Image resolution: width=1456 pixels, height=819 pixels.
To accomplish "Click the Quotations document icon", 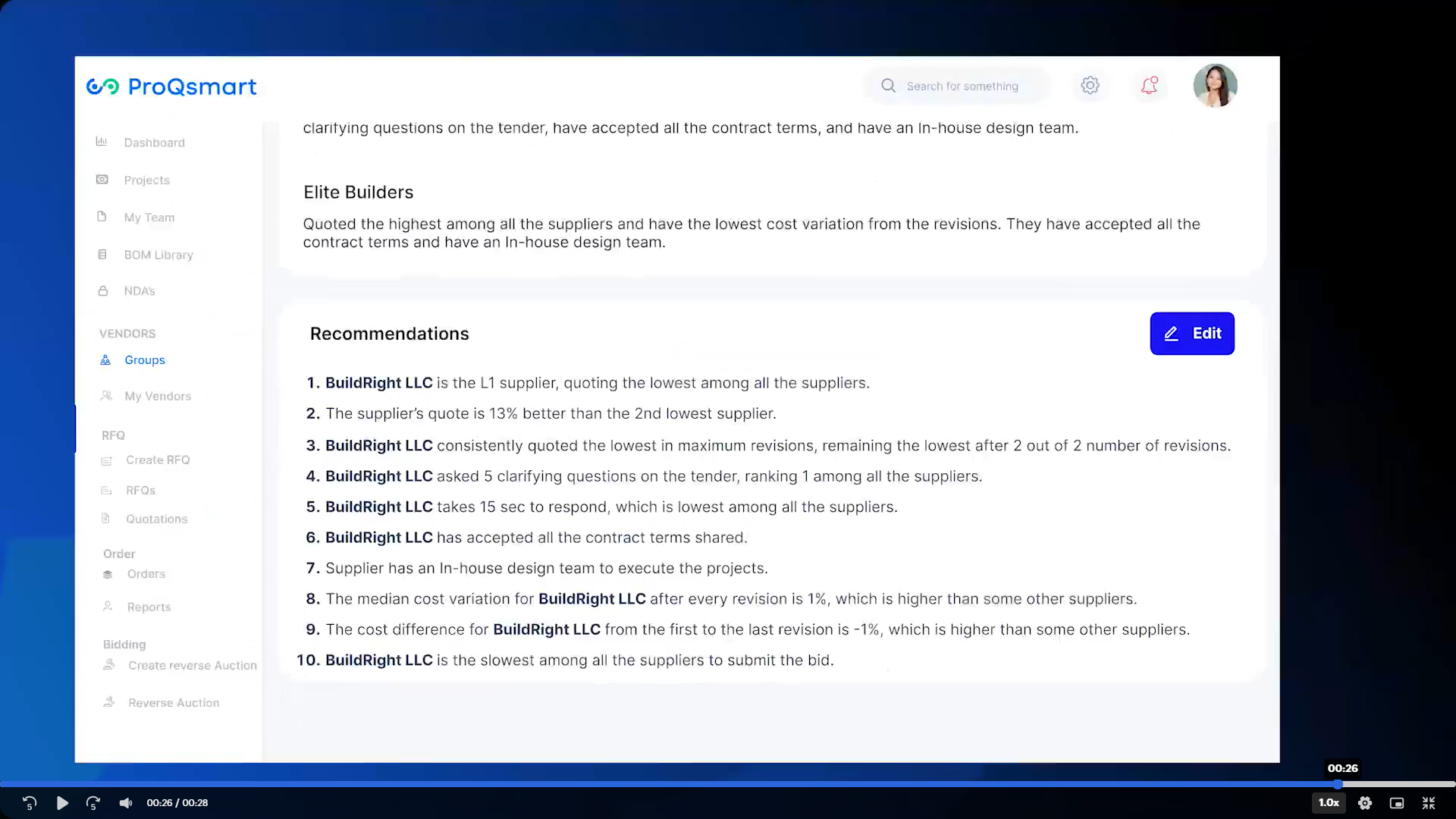I will coord(106,519).
